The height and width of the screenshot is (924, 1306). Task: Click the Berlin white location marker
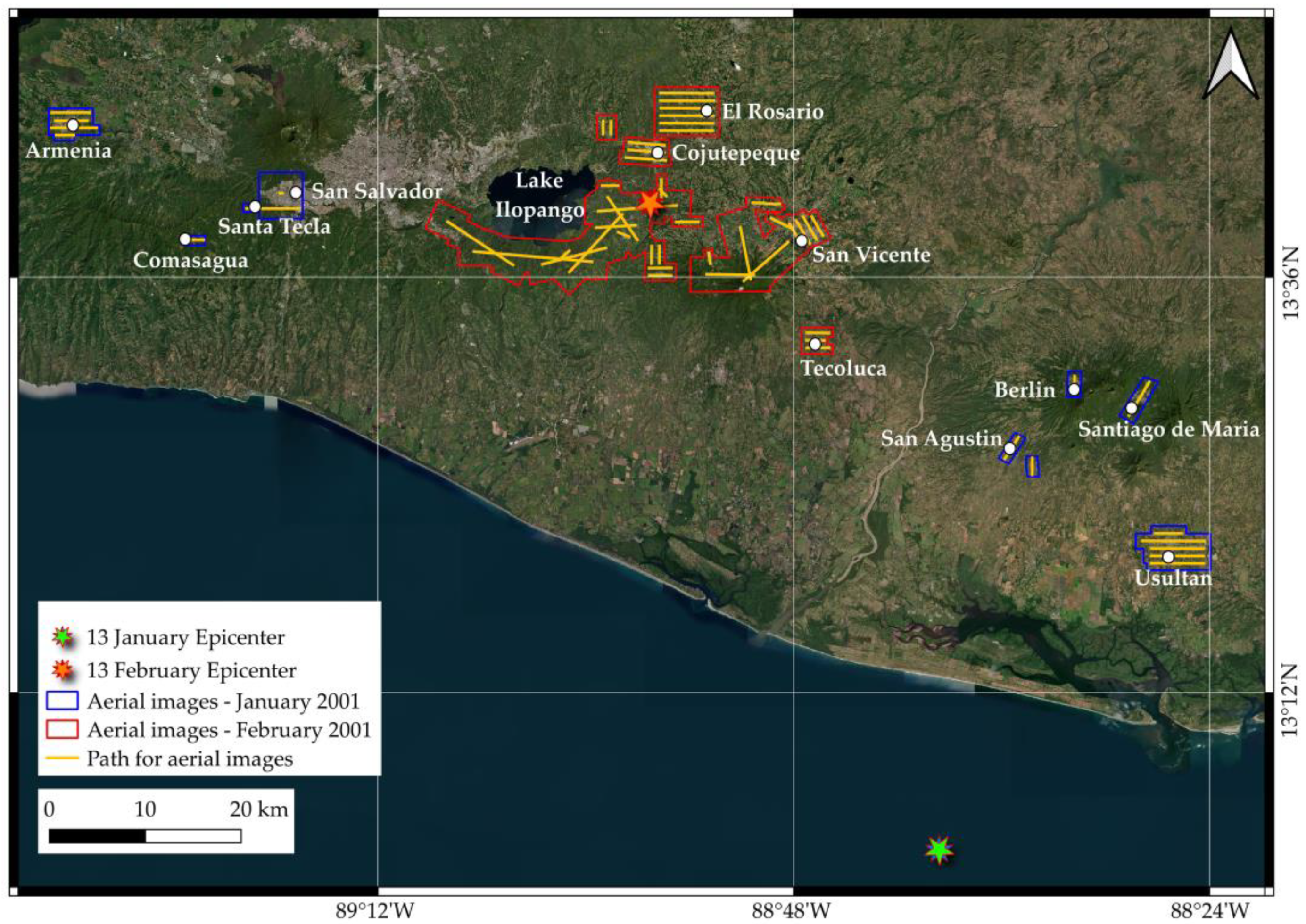(1074, 390)
